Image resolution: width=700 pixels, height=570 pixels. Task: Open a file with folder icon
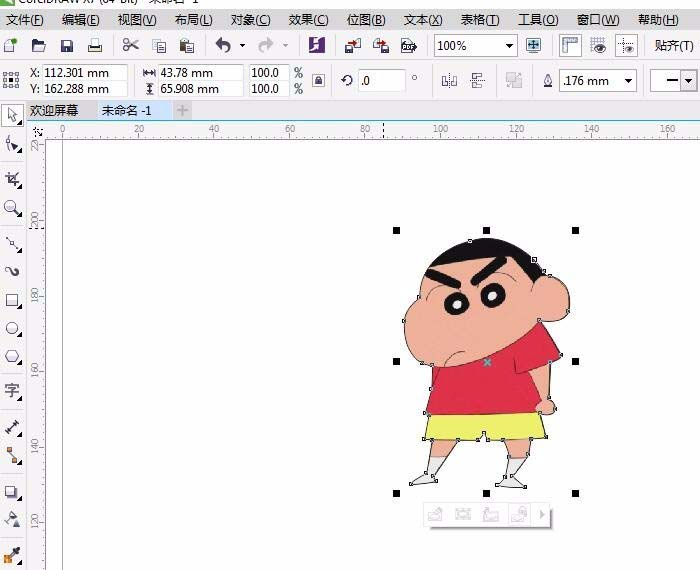coord(38,46)
